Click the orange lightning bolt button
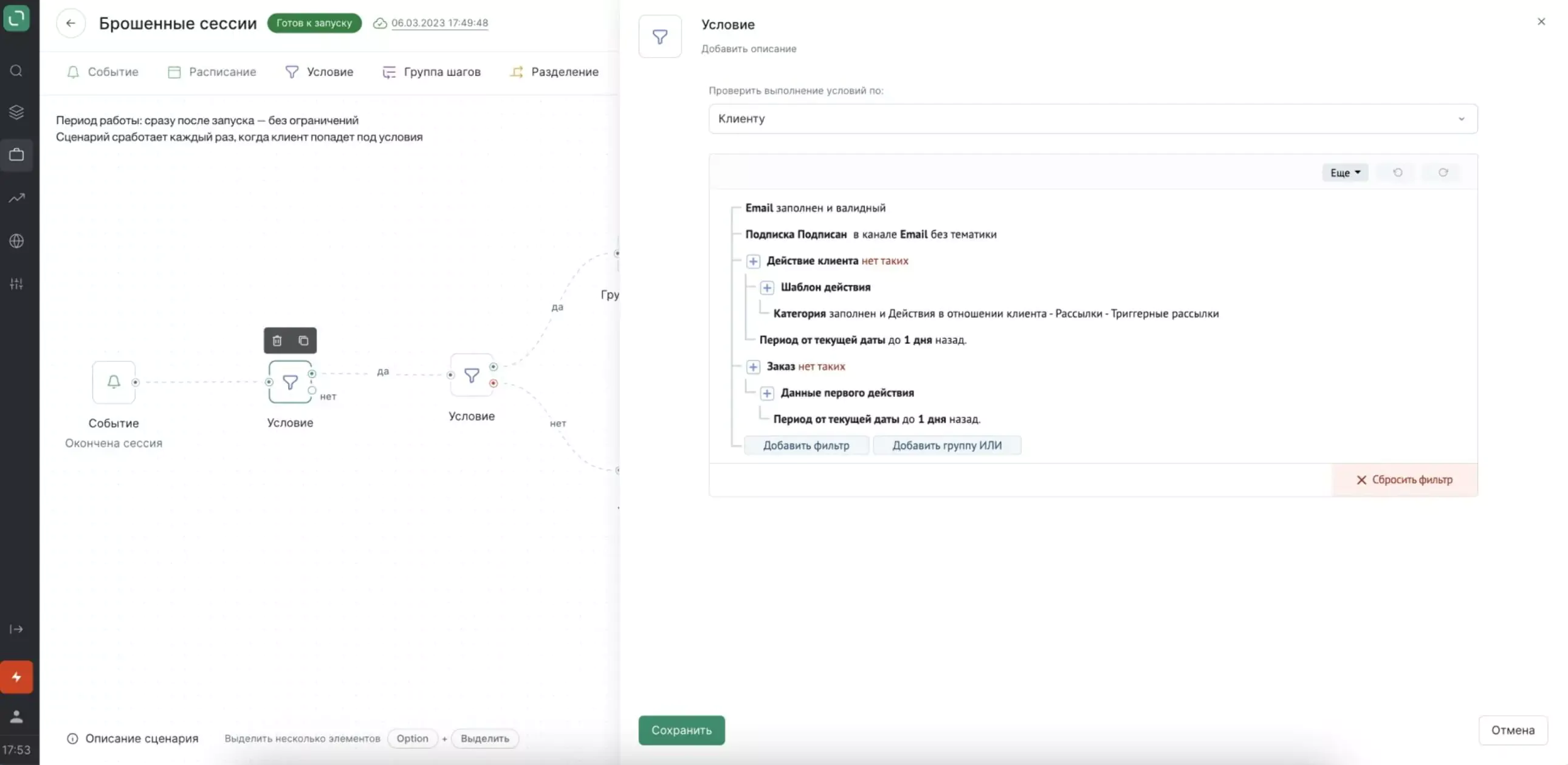The height and width of the screenshot is (765, 1568). click(16, 677)
